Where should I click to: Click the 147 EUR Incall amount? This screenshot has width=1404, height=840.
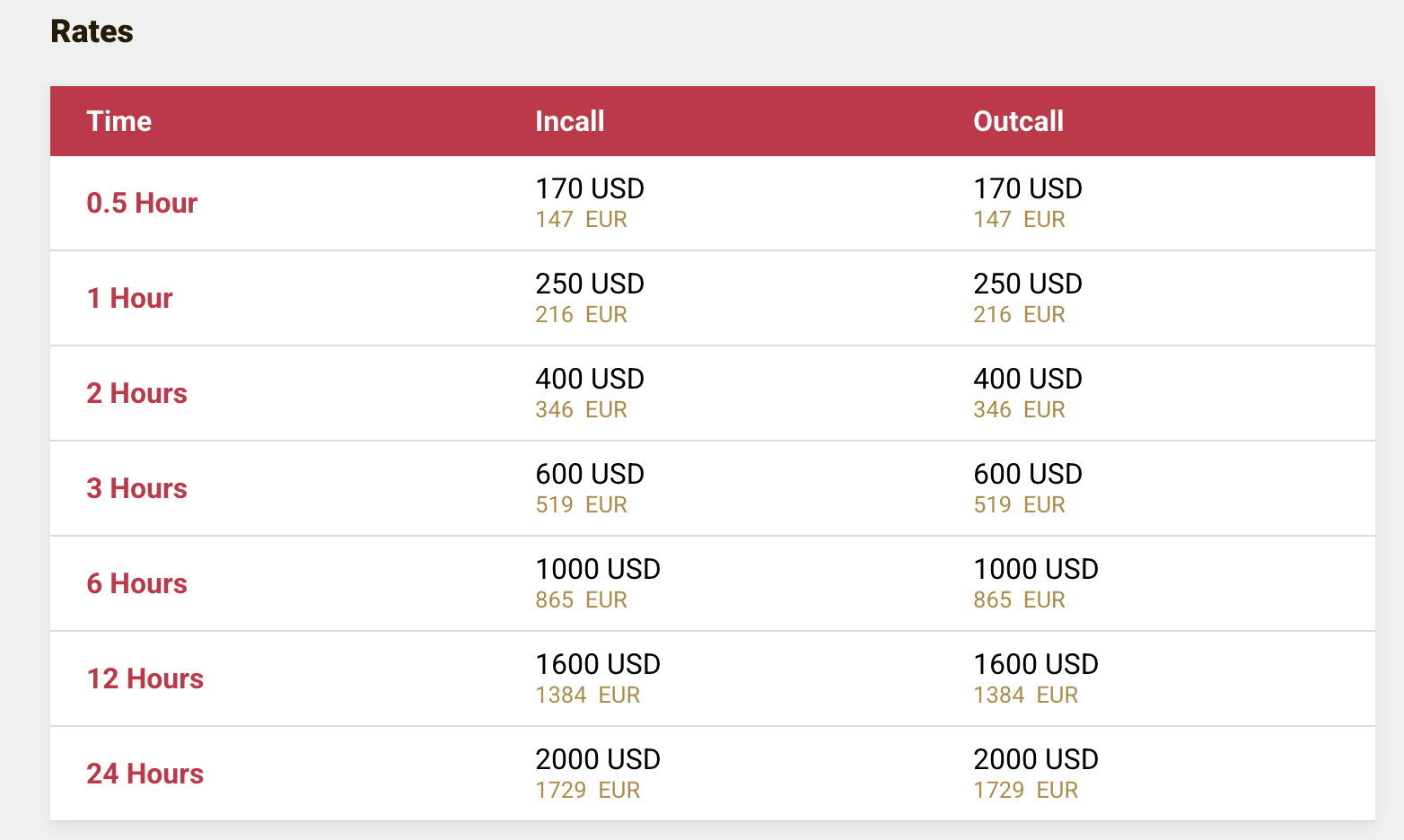pyautogui.click(x=581, y=219)
